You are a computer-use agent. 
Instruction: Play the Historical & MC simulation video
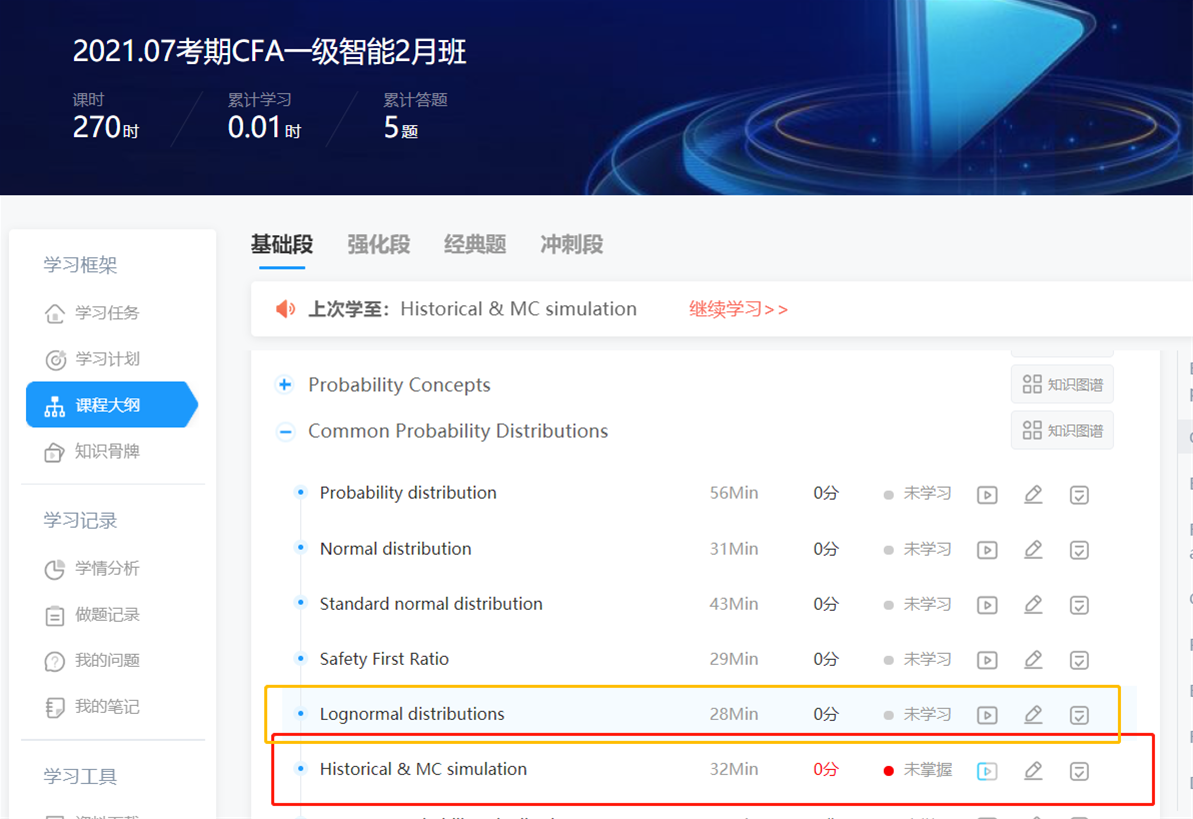[x=987, y=771]
